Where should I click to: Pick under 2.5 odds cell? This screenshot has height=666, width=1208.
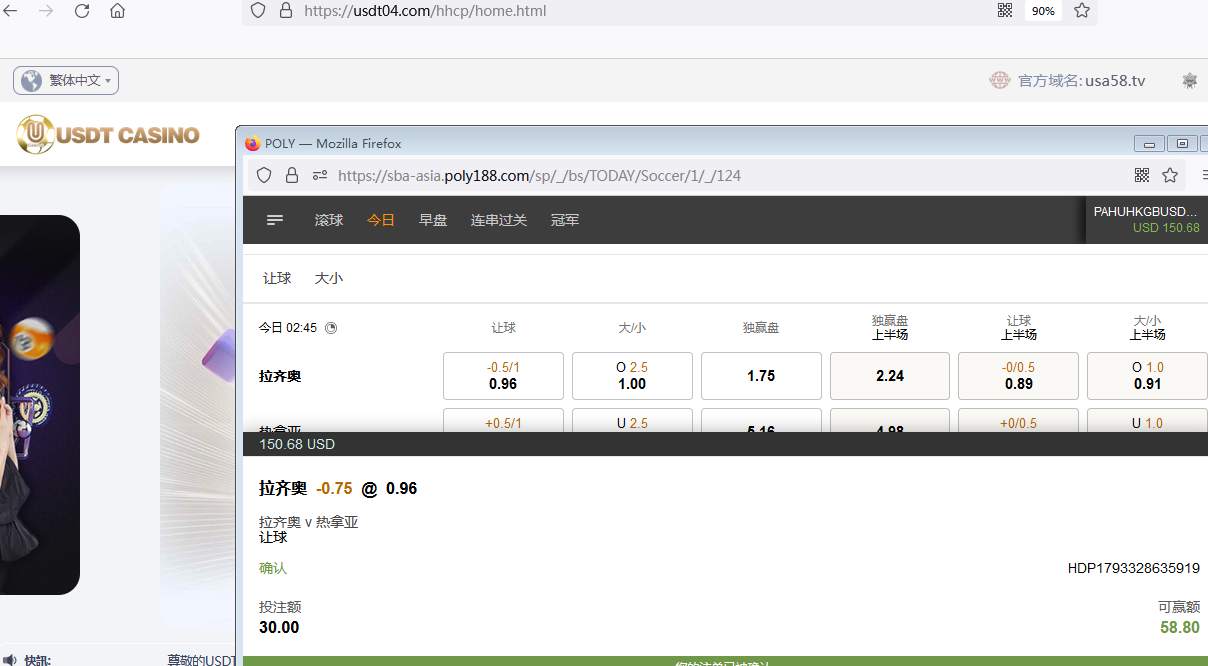[632, 421]
